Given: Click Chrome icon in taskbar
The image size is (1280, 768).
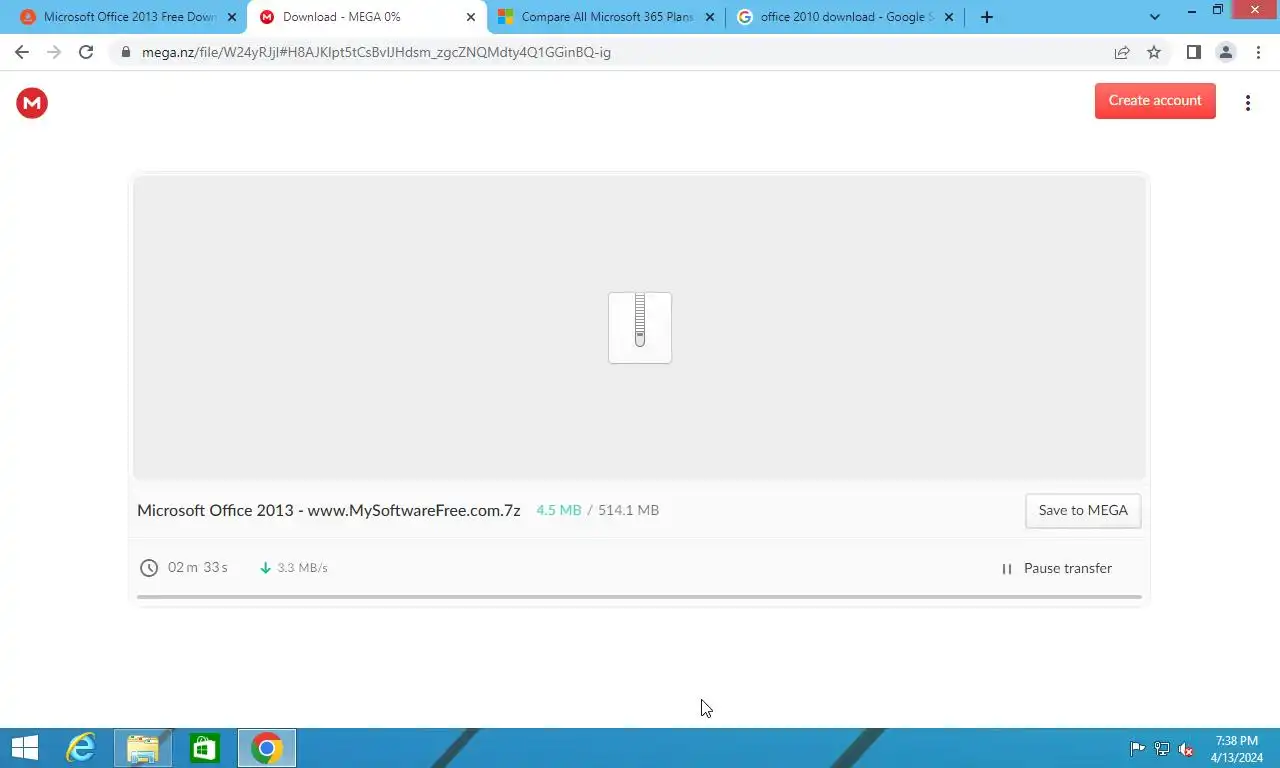Looking at the screenshot, I should pos(267,748).
